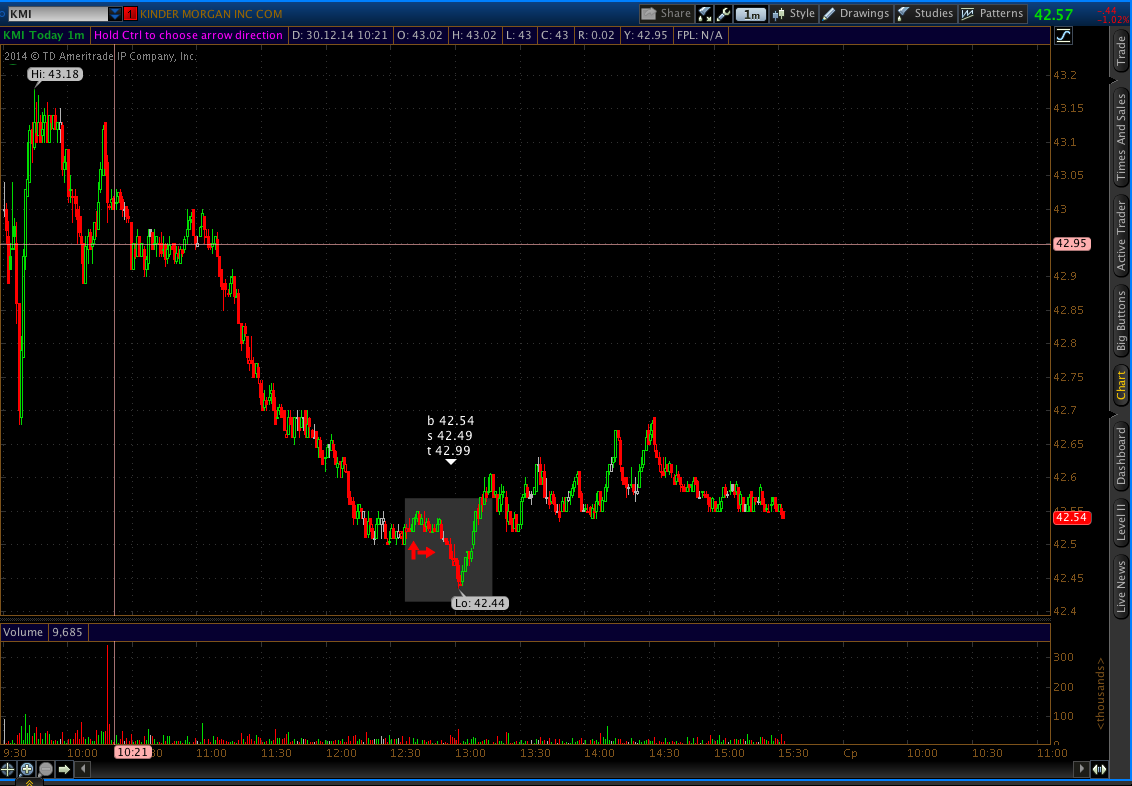This screenshot has width=1132, height=786.
Task: Toggle the price axis scale icon
Action: click(1063, 35)
